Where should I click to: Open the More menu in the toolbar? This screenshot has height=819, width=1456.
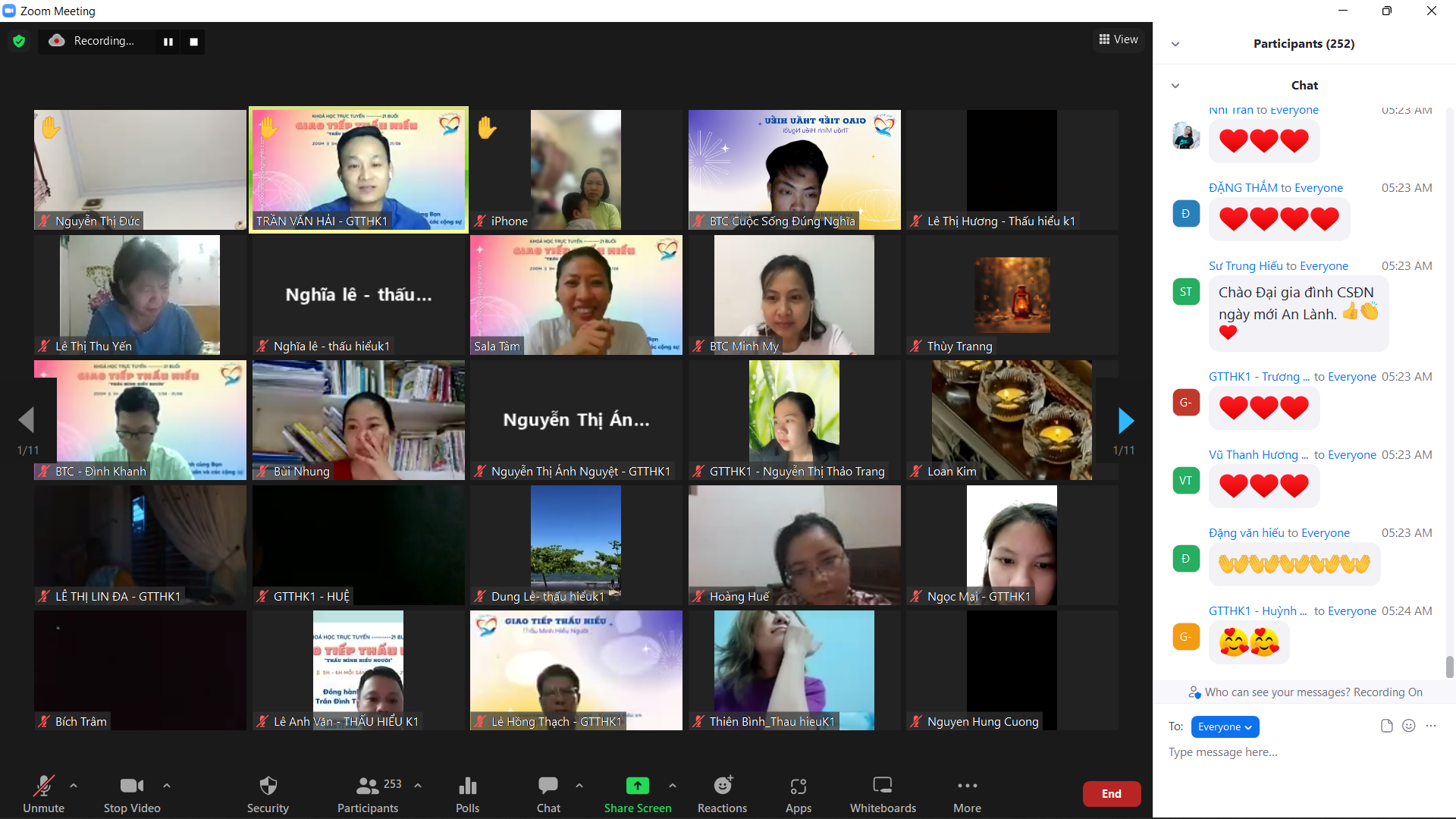(x=967, y=786)
